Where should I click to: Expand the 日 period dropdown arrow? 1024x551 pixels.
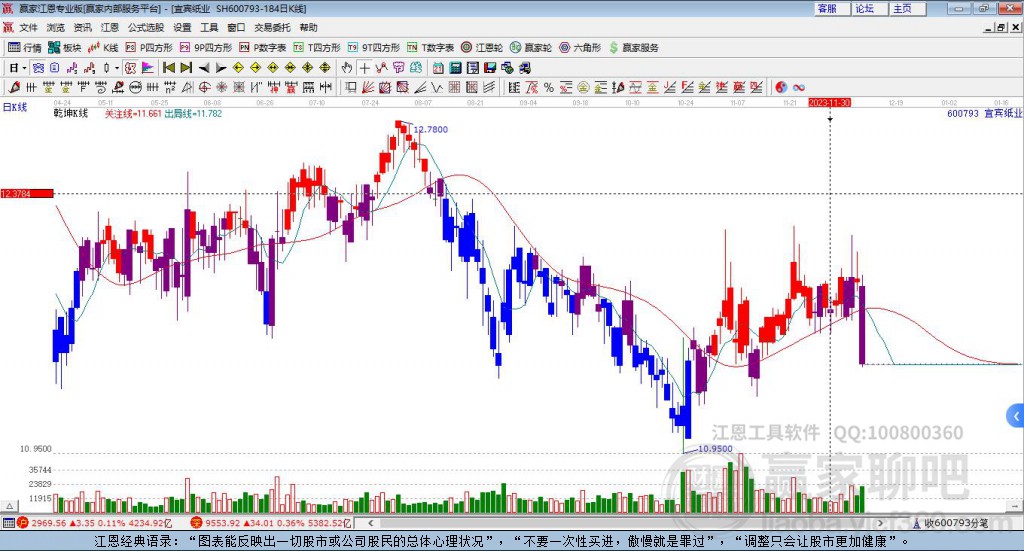click(x=24, y=68)
